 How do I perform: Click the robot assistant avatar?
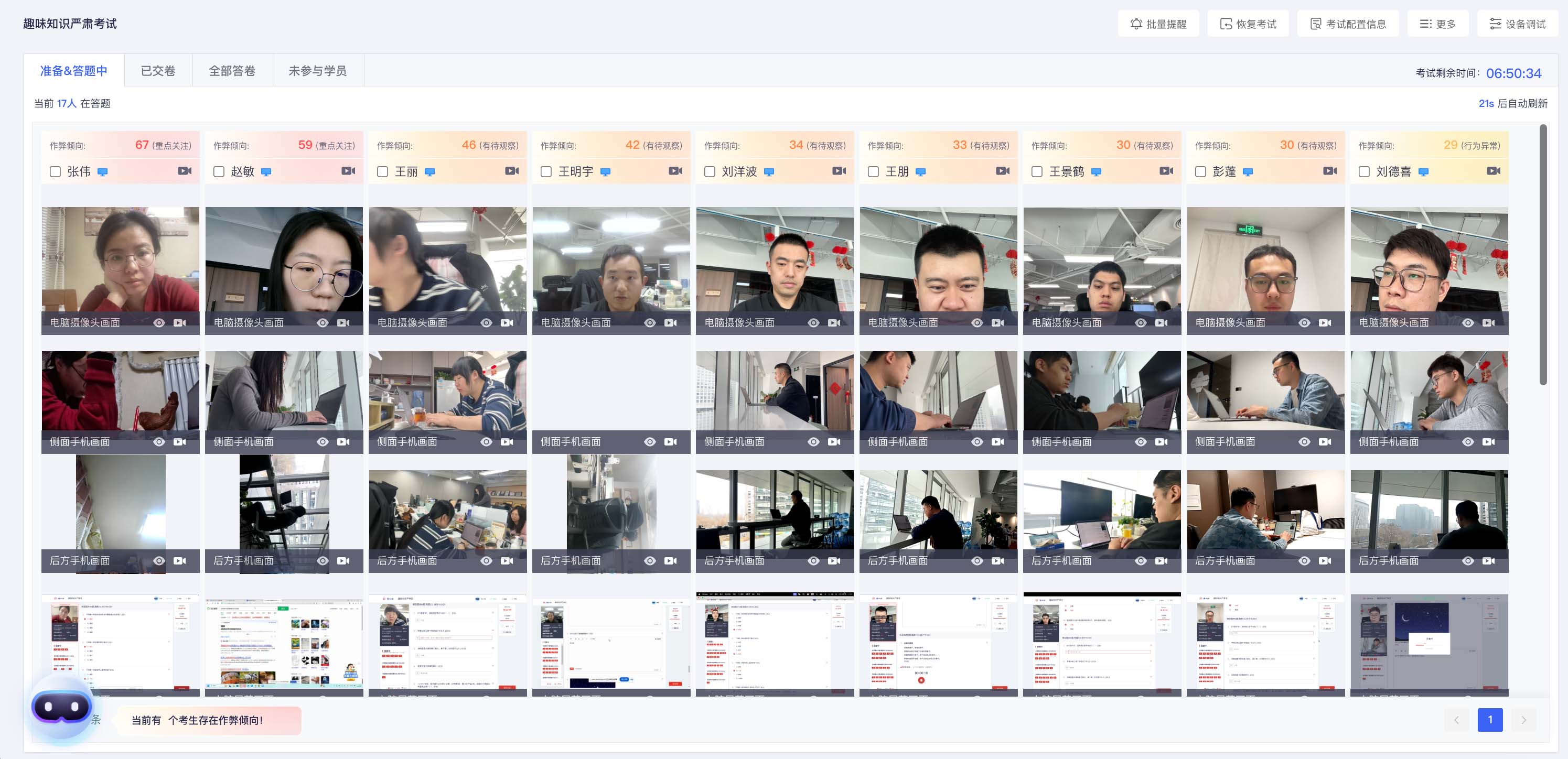(x=61, y=707)
